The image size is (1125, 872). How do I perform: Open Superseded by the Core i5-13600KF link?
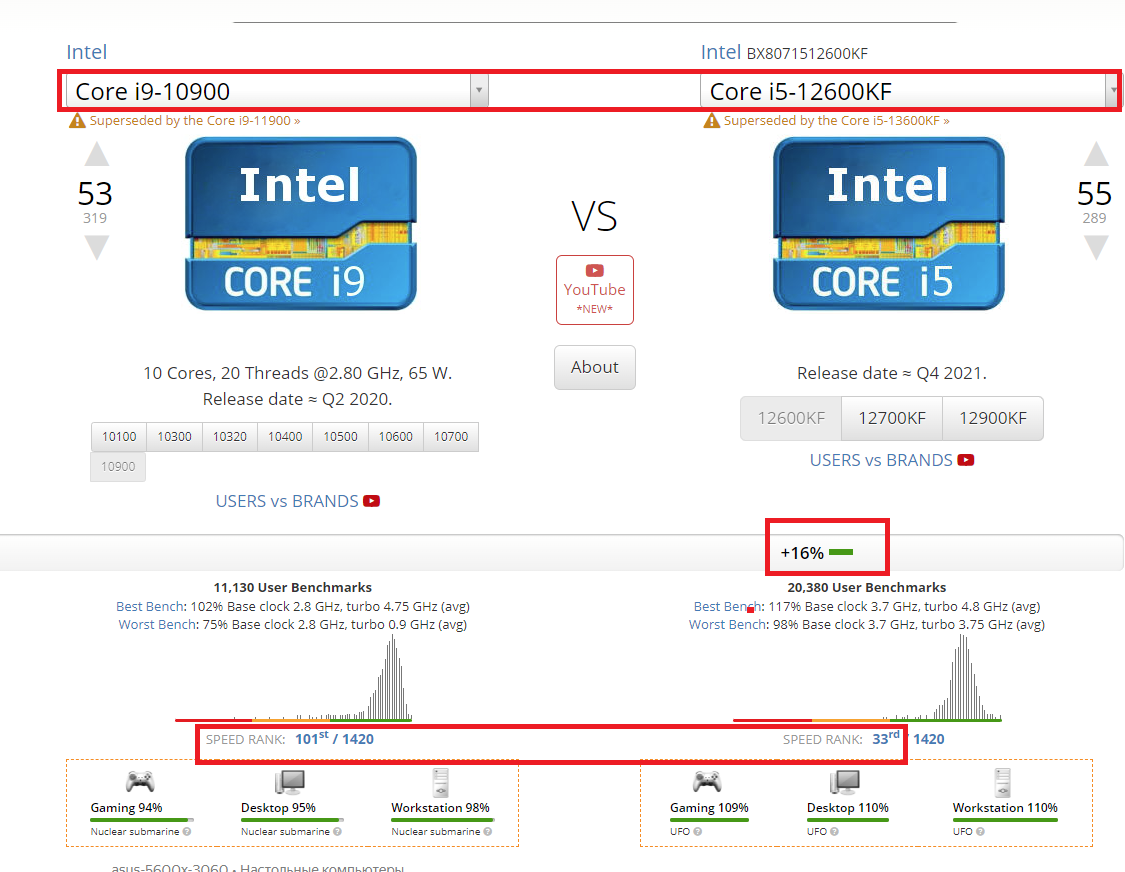pyautogui.click(x=837, y=121)
